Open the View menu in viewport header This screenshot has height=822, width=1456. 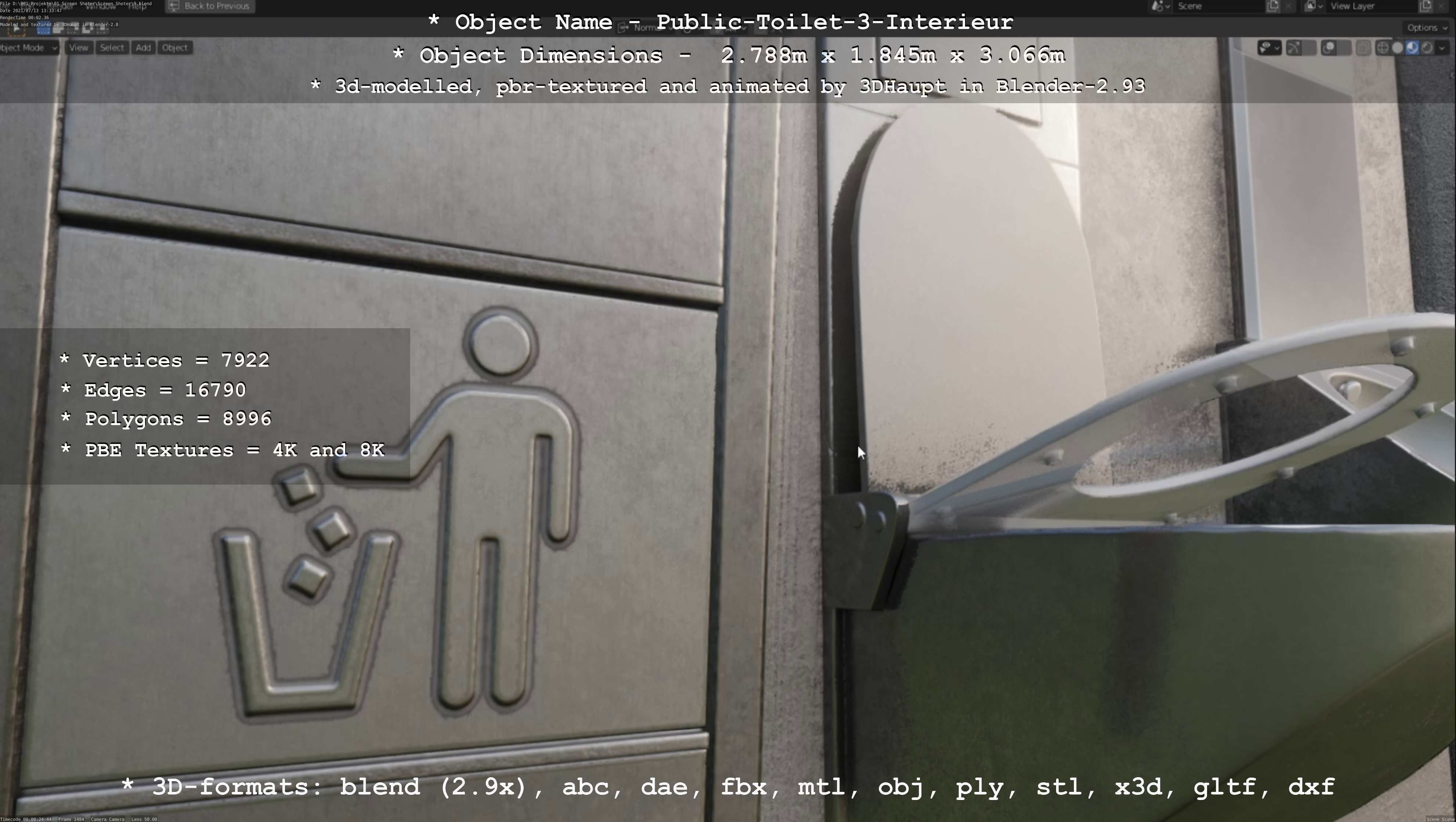tap(79, 47)
